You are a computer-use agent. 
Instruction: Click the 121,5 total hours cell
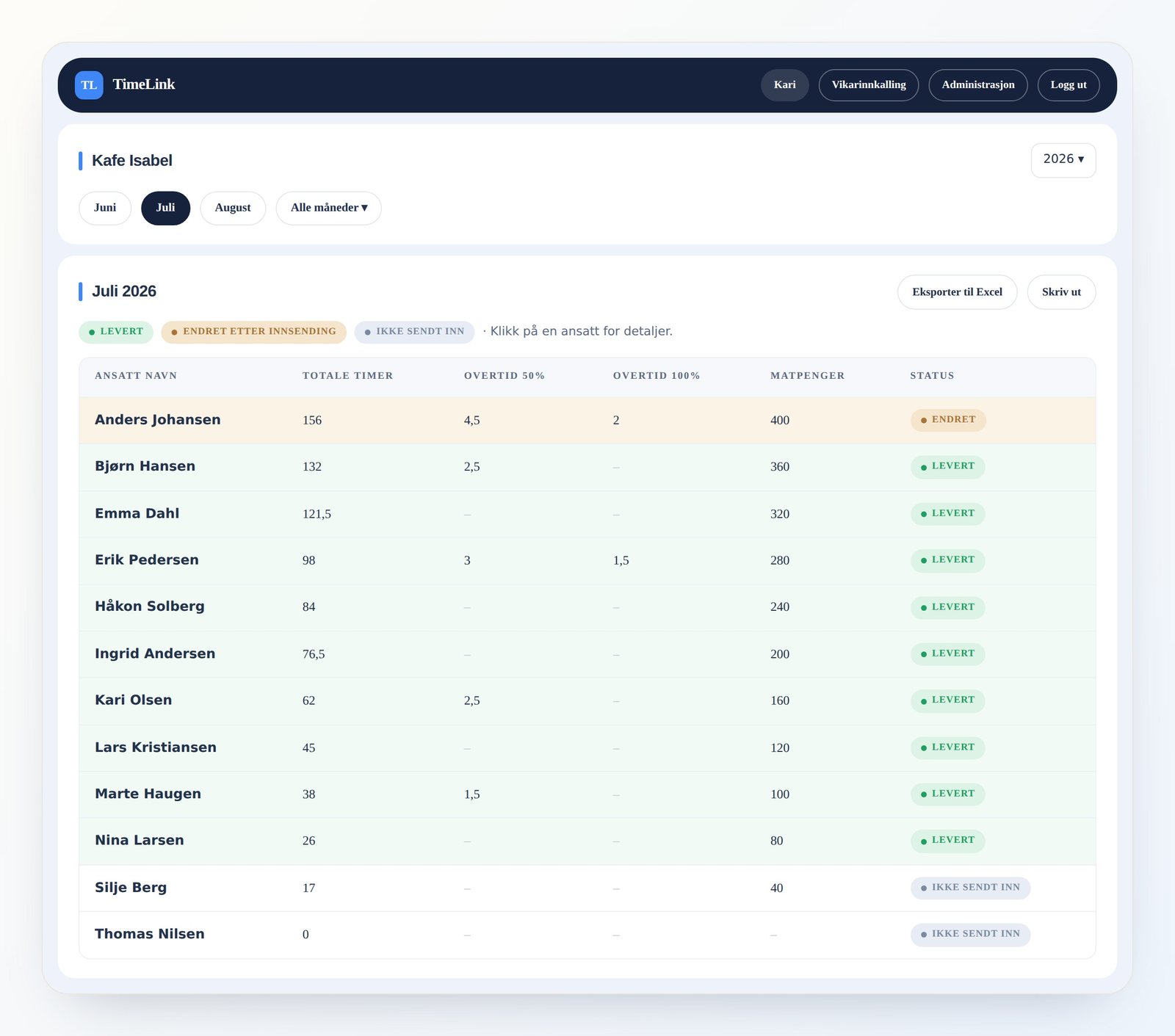click(x=317, y=514)
